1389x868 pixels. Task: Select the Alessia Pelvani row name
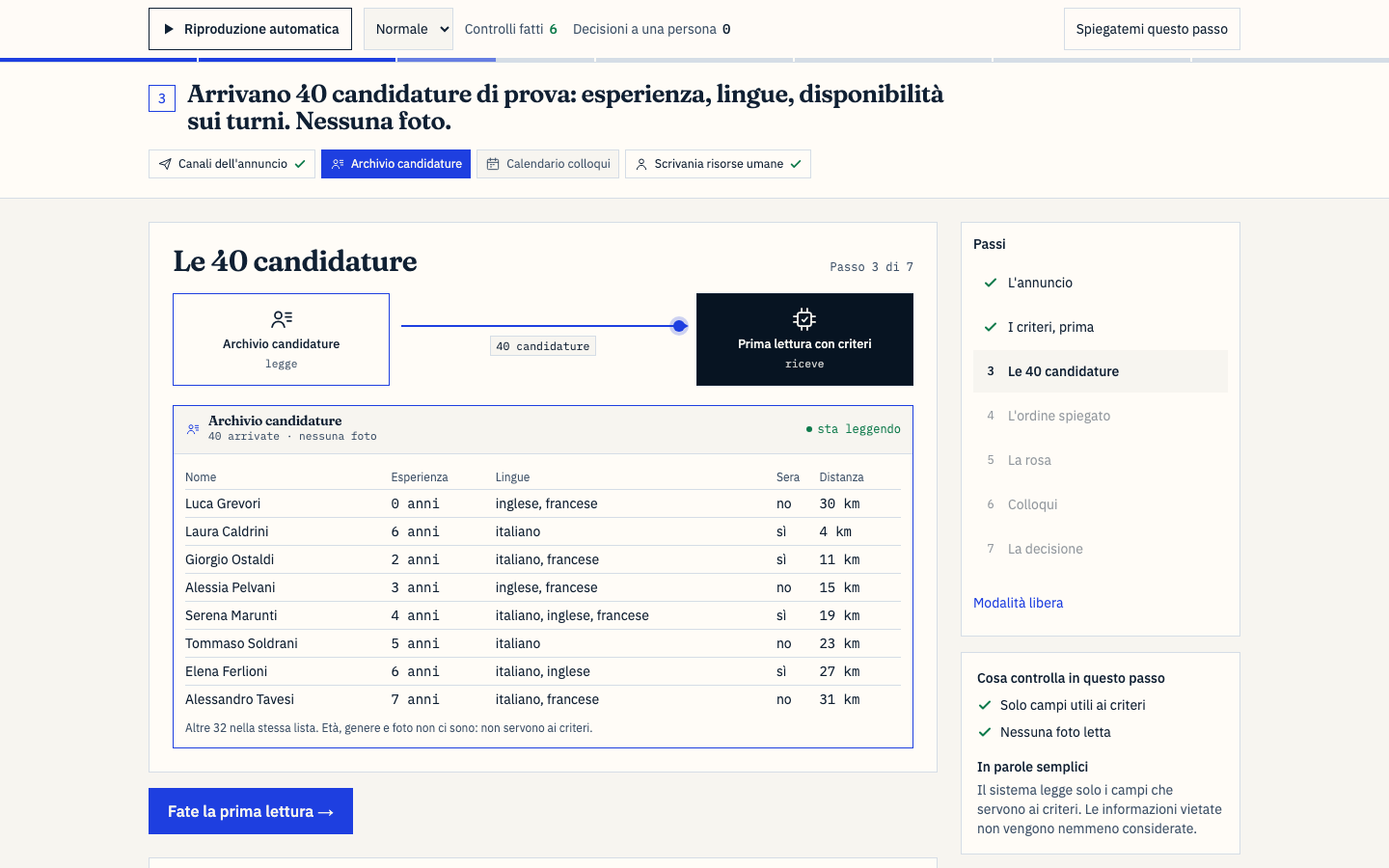(230, 587)
